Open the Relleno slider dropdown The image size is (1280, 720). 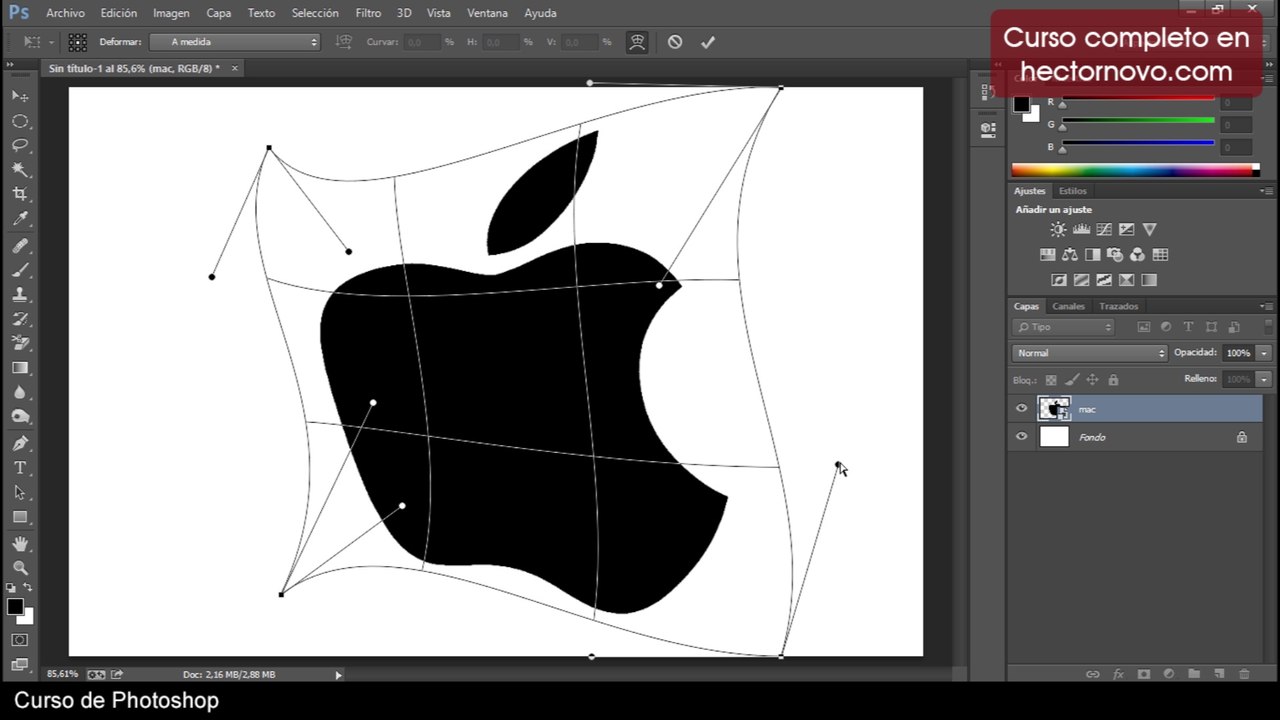point(1264,380)
